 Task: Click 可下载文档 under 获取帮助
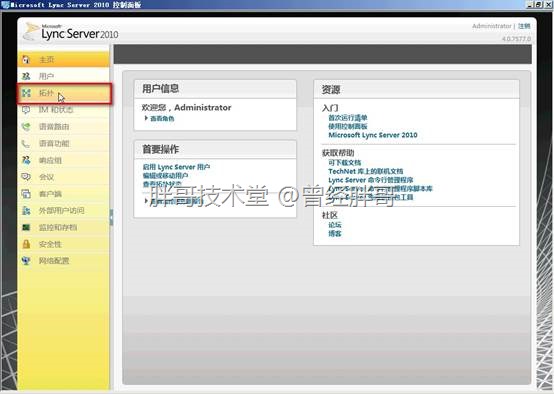(344, 163)
